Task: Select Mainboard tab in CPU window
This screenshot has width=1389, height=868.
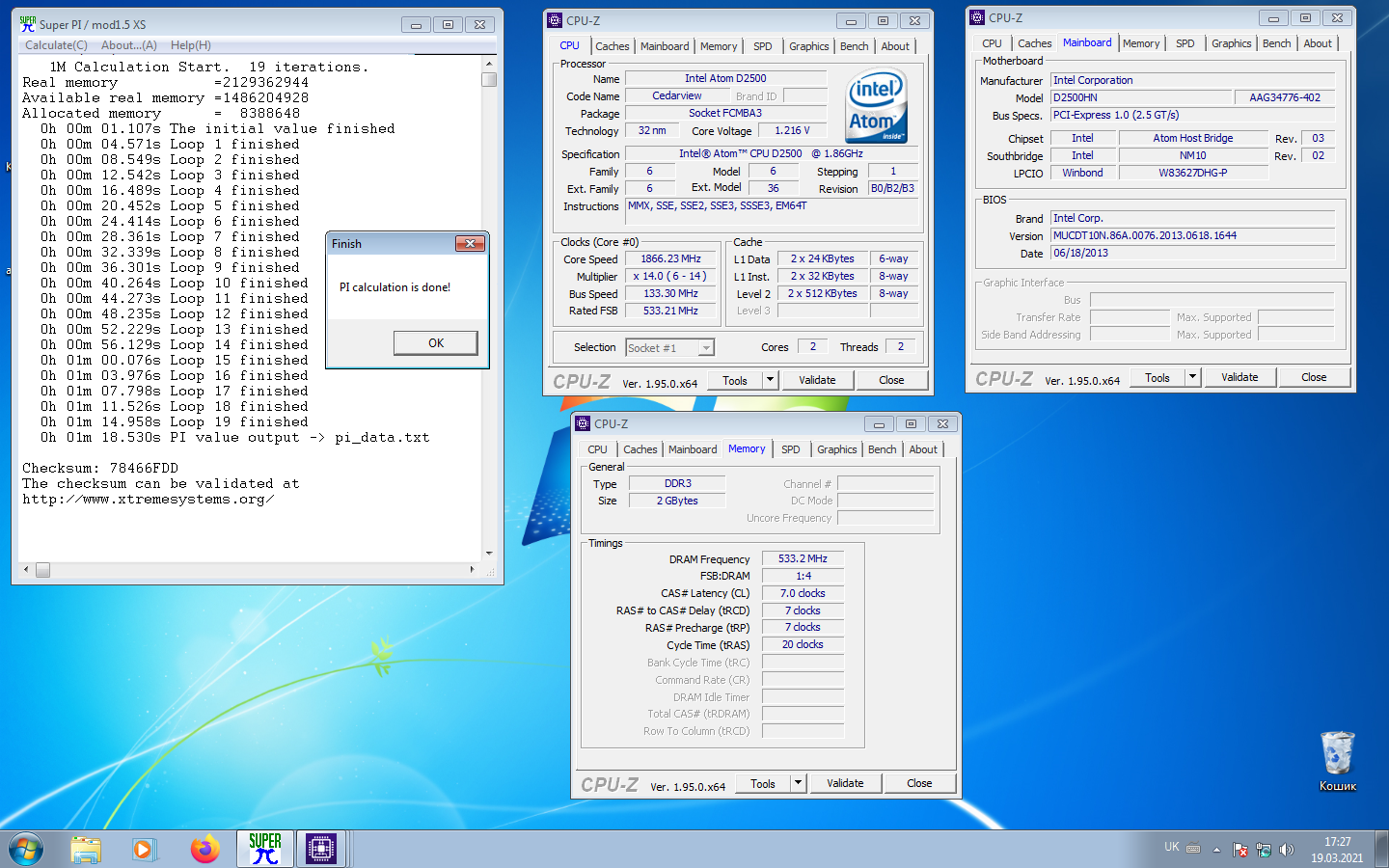Action: point(665,46)
